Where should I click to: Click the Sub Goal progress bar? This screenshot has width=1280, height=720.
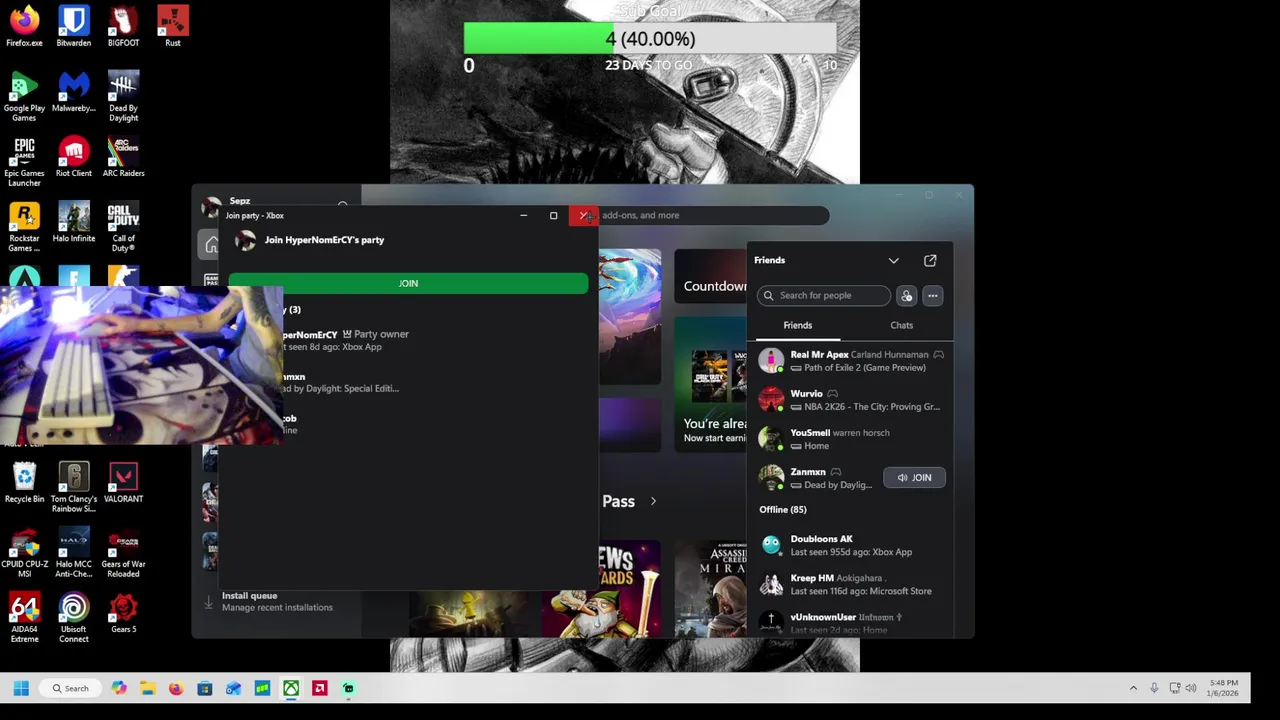[x=650, y=39]
